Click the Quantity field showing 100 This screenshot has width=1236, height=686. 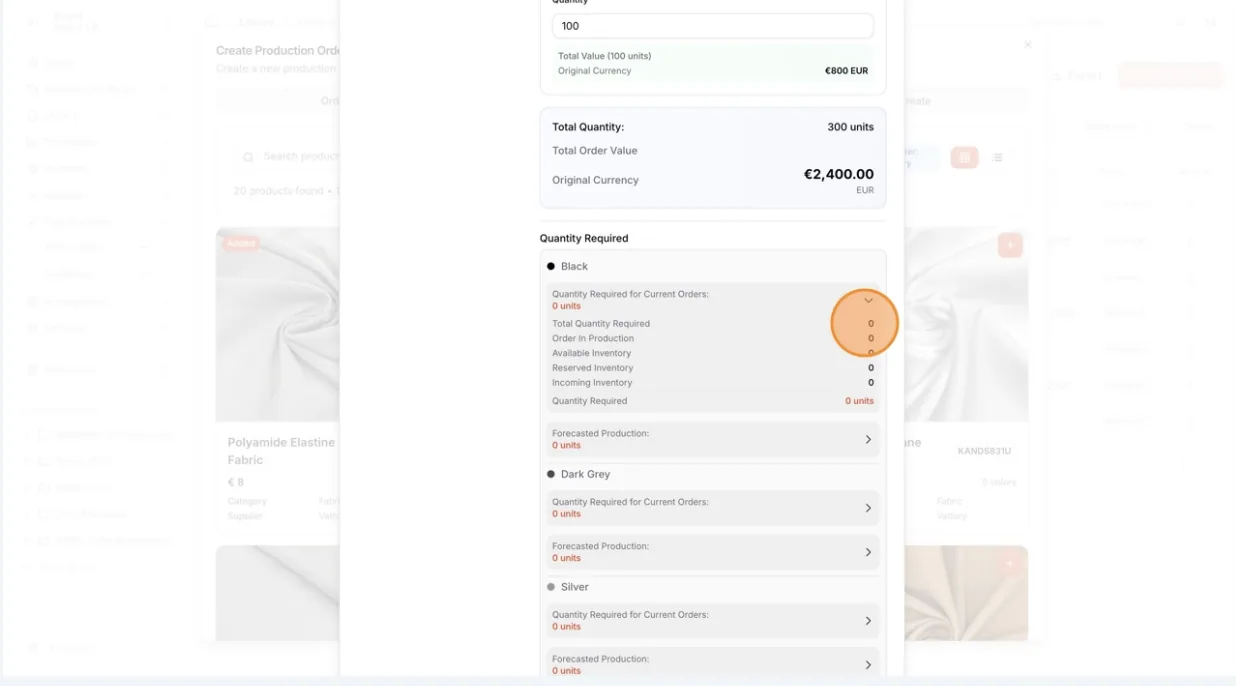(712, 26)
